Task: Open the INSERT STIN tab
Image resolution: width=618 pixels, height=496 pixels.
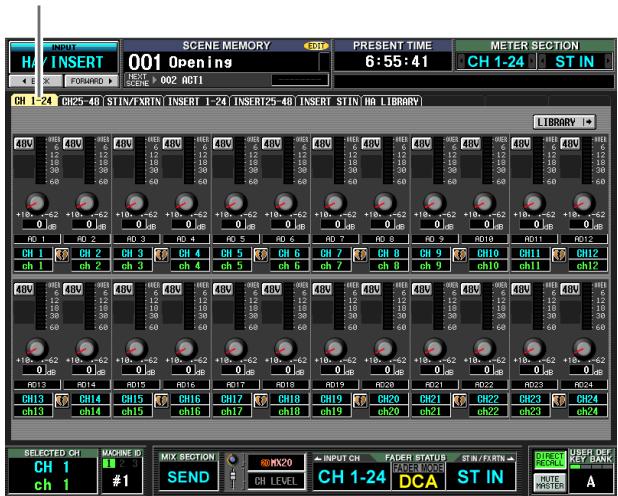Action: tap(328, 101)
